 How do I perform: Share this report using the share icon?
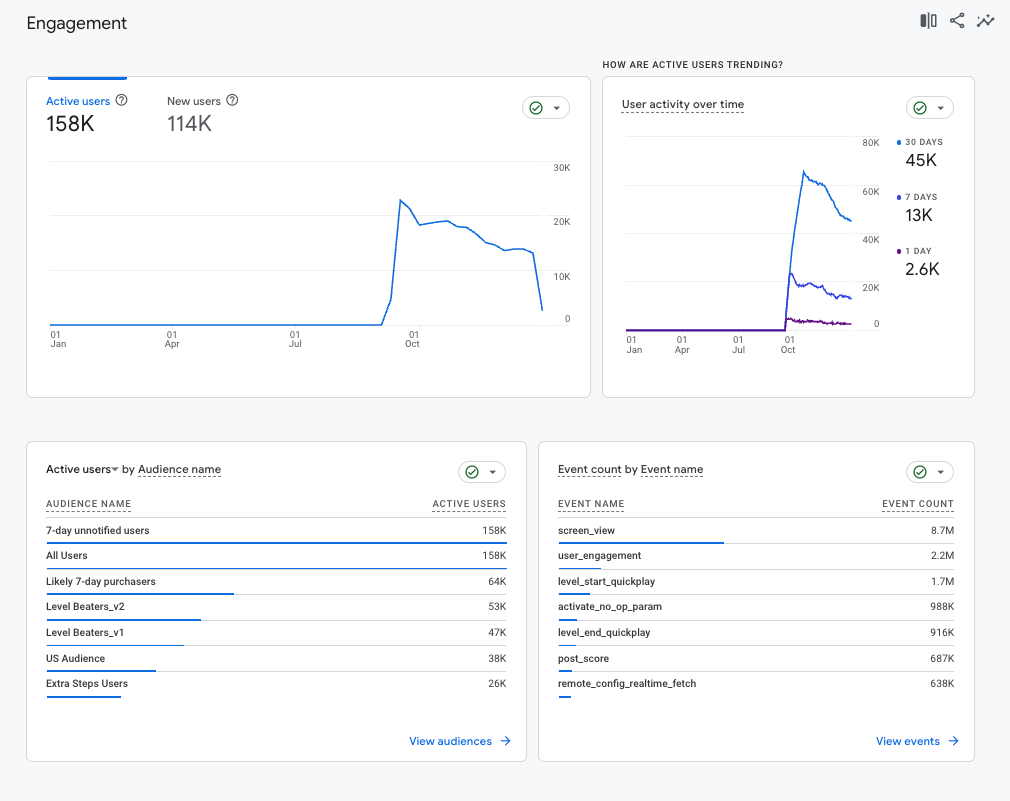[956, 20]
